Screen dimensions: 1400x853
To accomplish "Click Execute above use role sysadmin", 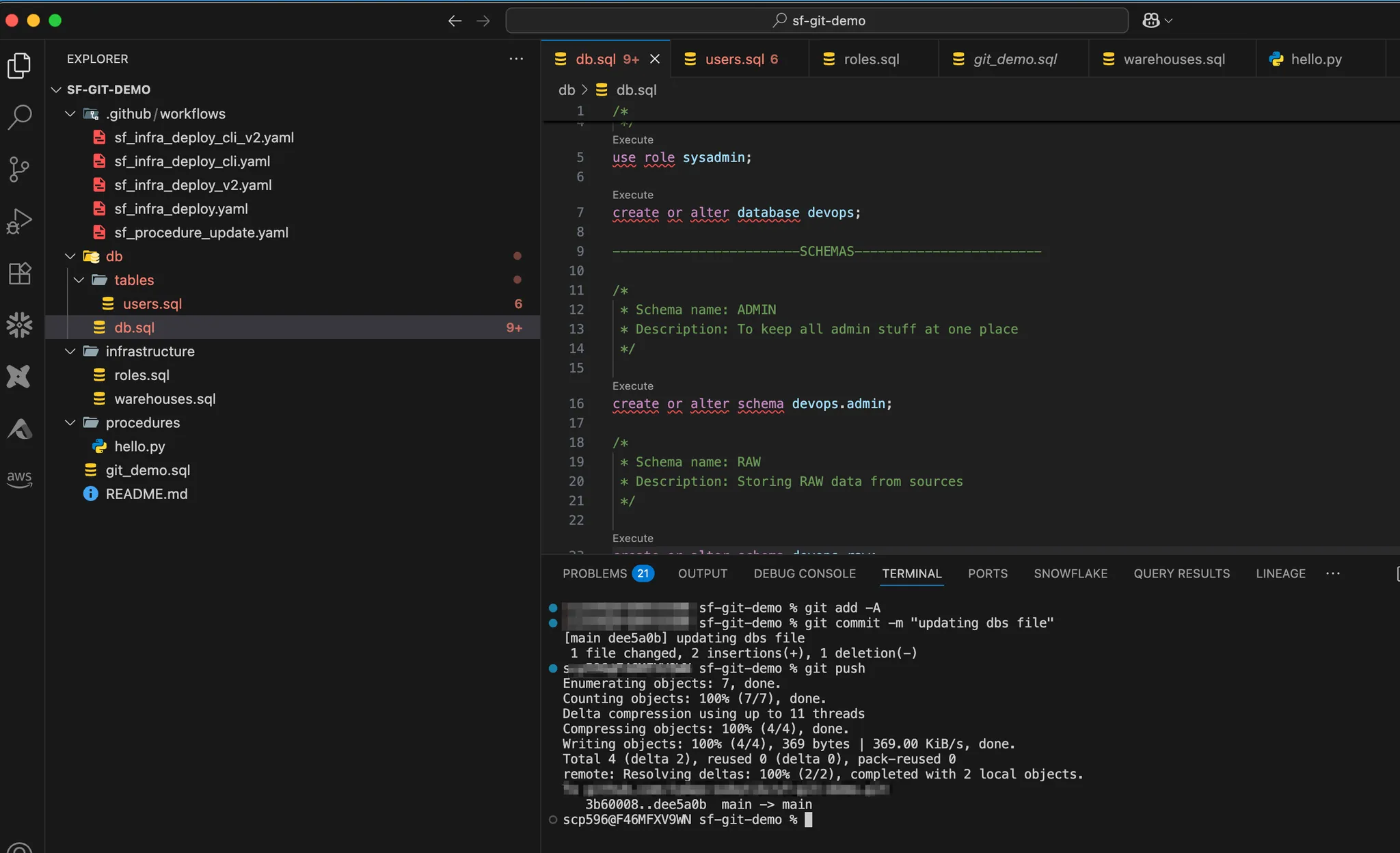I will (x=632, y=139).
